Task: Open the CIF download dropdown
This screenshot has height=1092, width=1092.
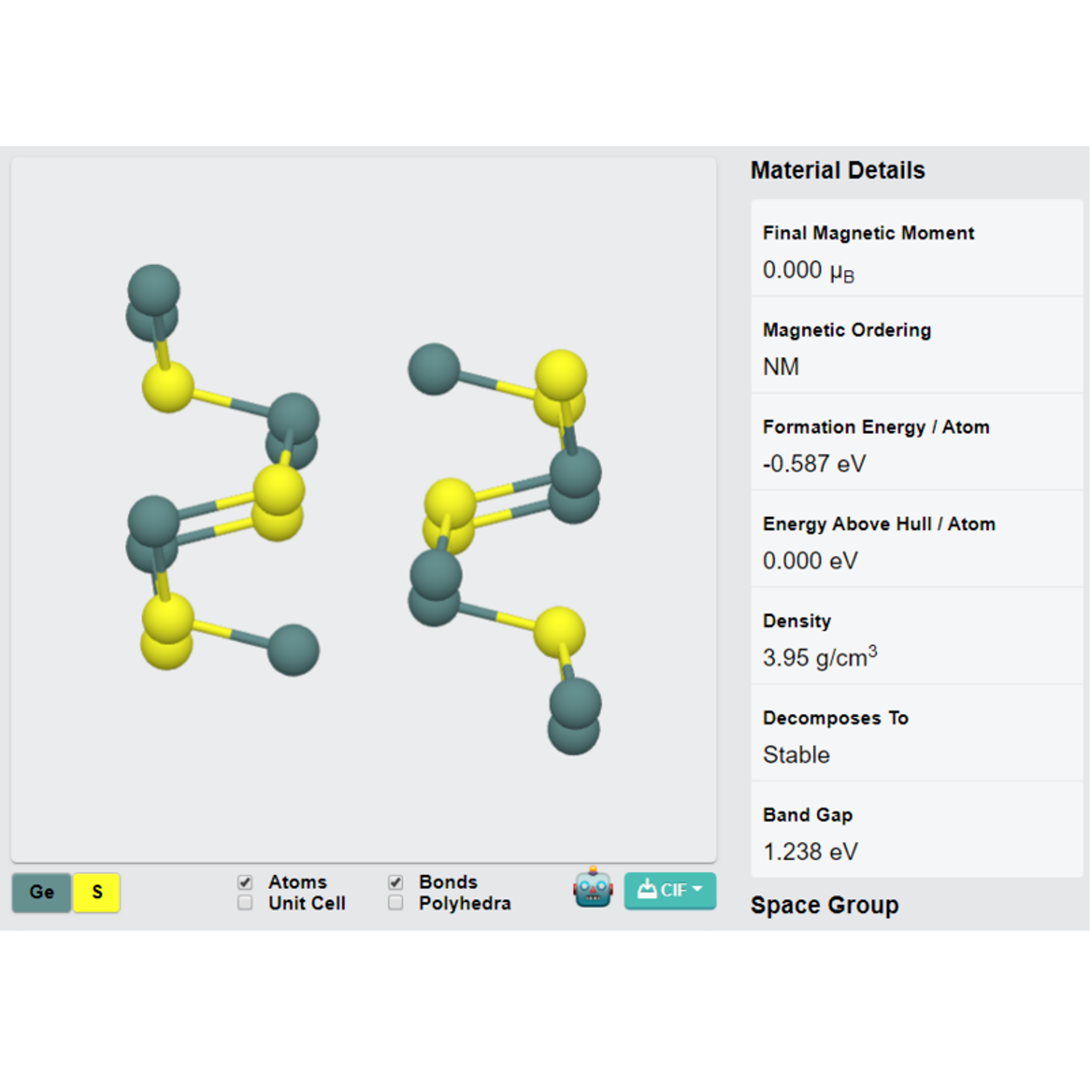Action: pos(670,890)
